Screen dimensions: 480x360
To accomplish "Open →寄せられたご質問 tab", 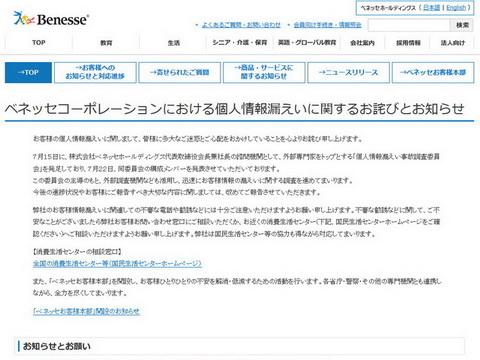I will pos(180,72).
